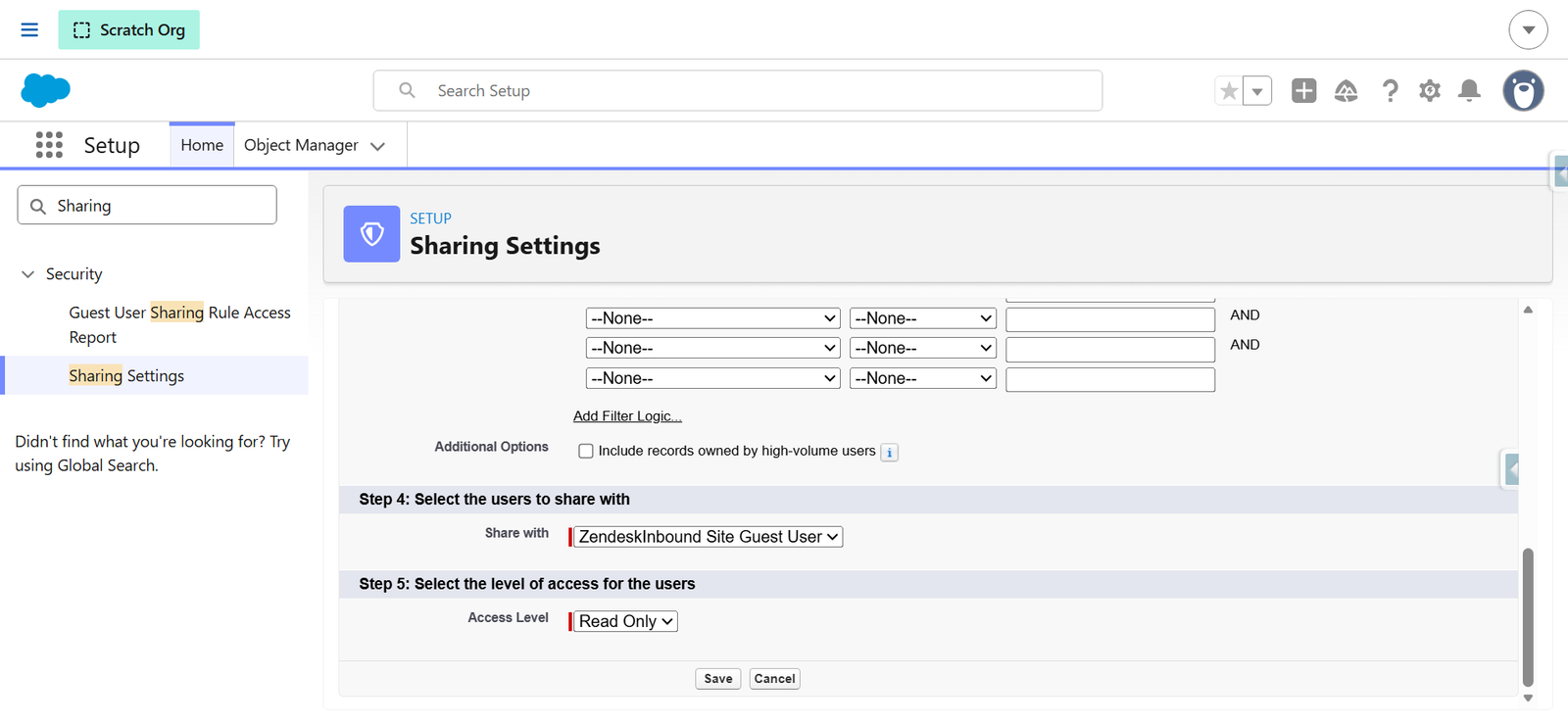The image size is (1568, 725).
Task: Click the Save button
Action: coord(718,679)
